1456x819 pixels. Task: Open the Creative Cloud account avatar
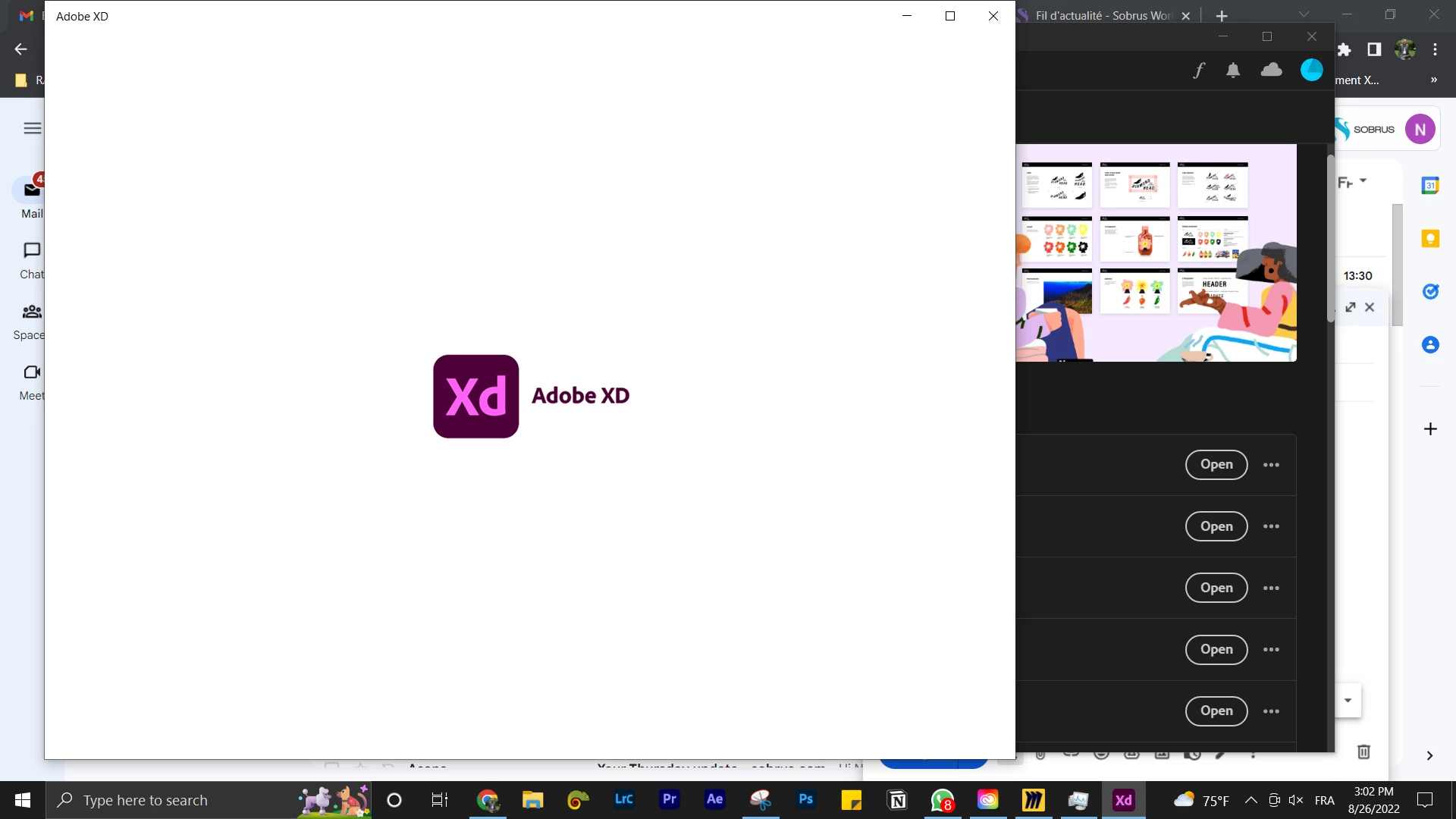tap(1311, 71)
